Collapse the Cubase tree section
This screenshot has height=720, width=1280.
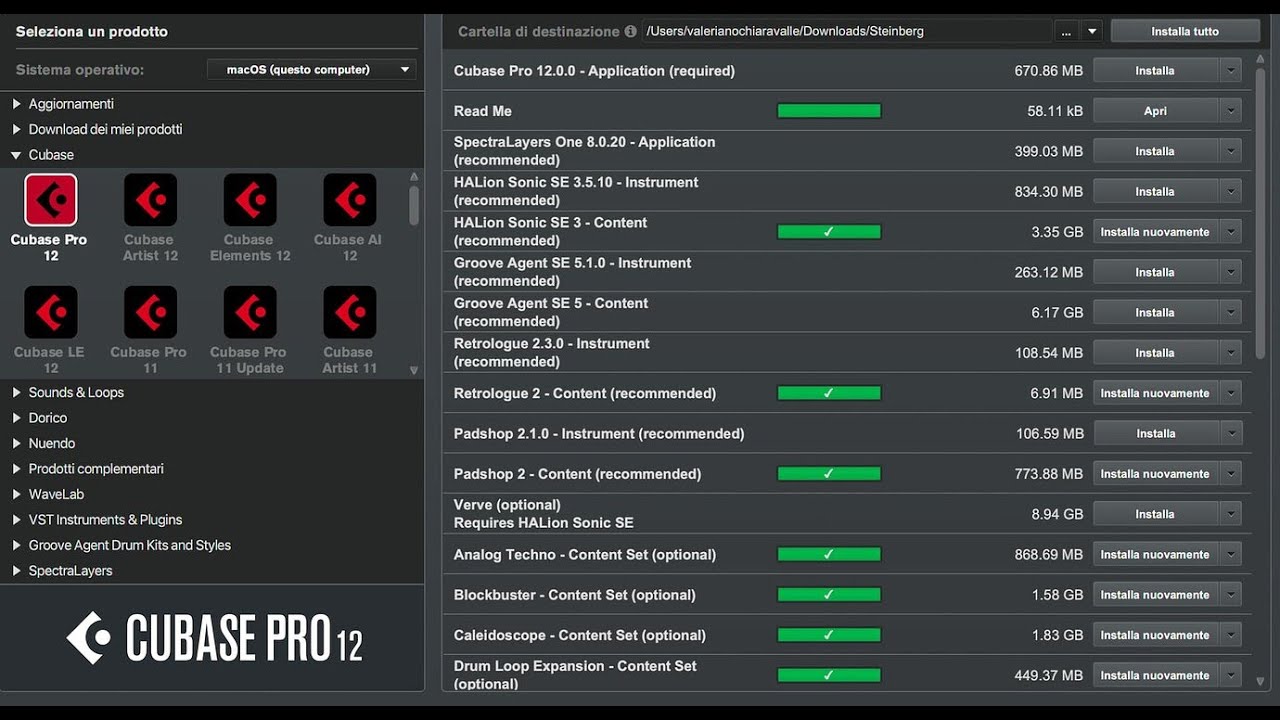point(17,155)
